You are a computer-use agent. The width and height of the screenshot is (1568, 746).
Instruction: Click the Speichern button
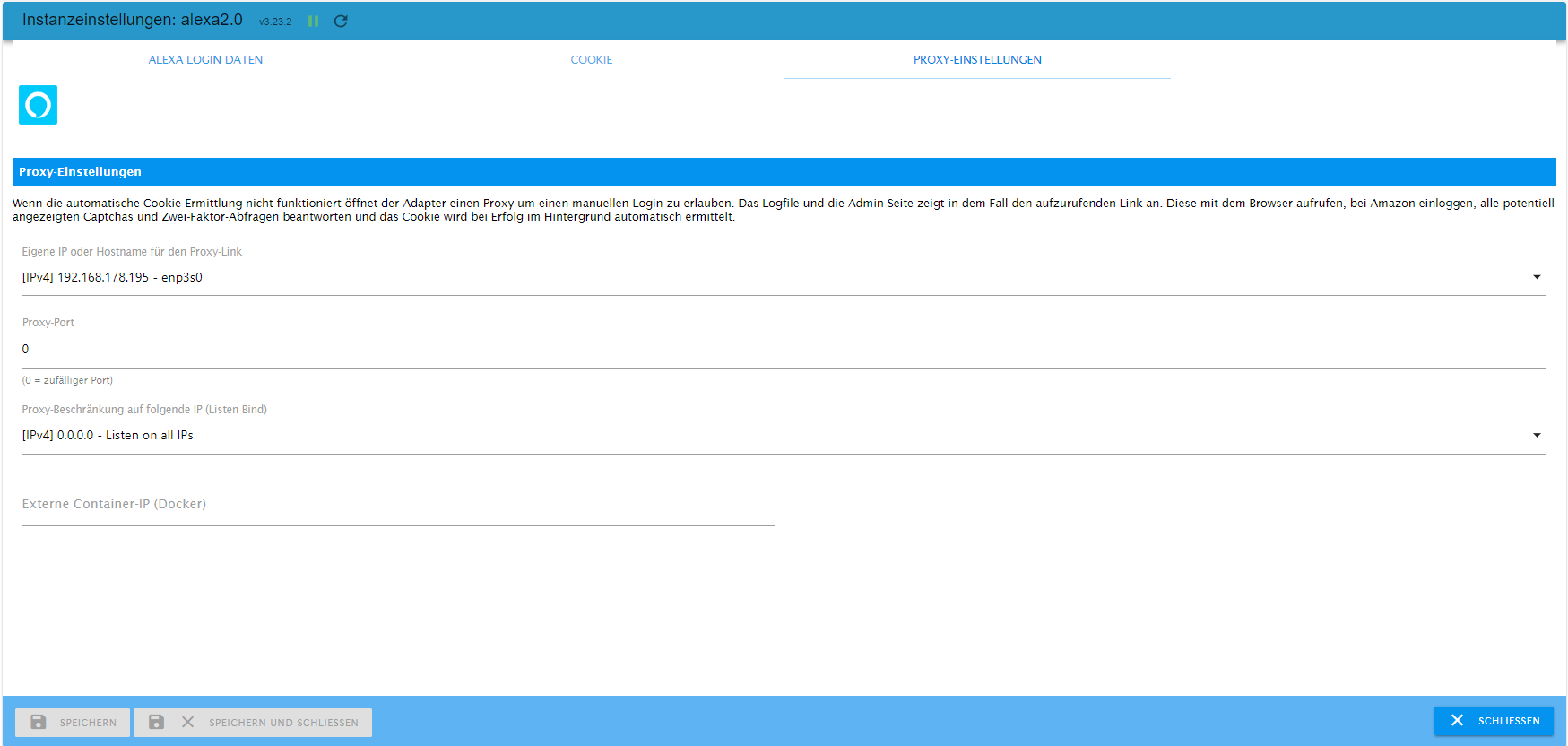73,723
